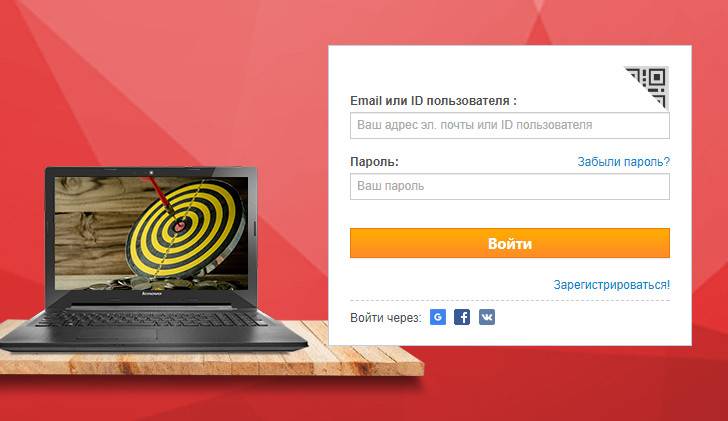Click the Email или ID пользователя label

click(433, 101)
